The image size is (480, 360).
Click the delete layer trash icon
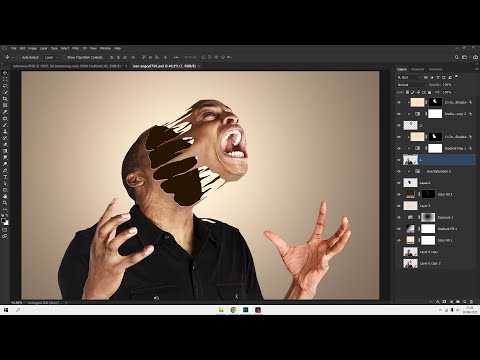[471, 302]
